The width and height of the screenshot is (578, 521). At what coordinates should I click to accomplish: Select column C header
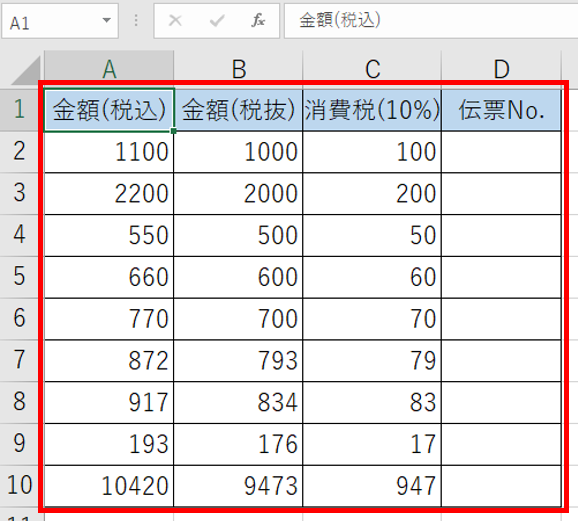pos(372,69)
